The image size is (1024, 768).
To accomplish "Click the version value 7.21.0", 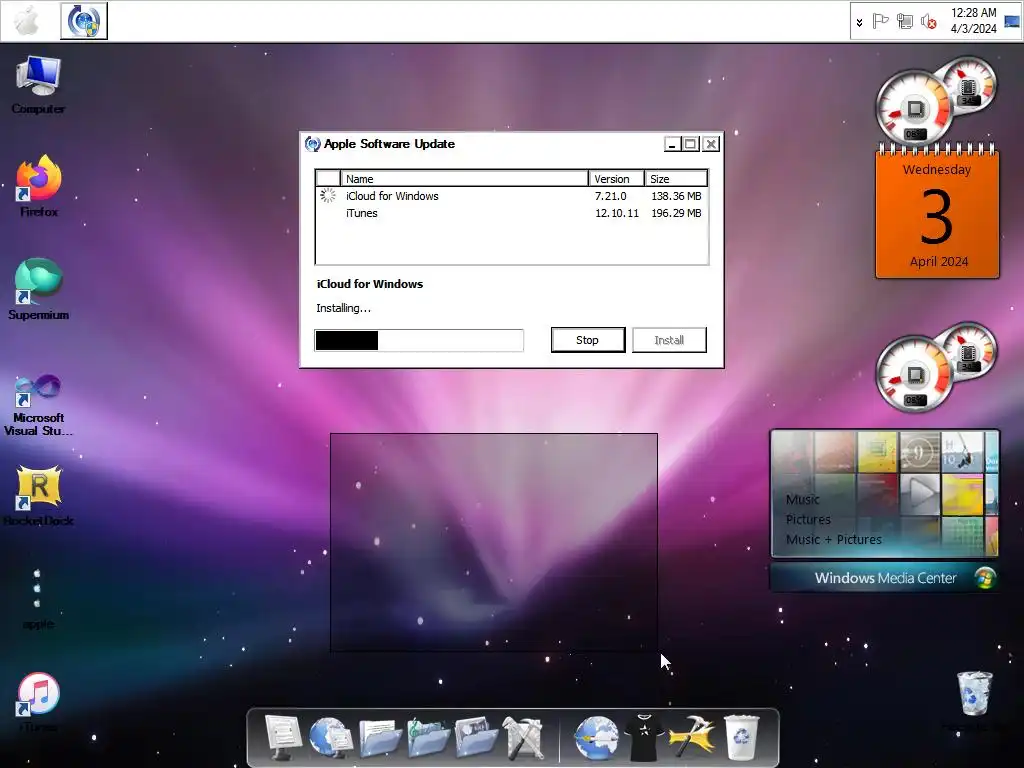I will (x=611, y=196).
